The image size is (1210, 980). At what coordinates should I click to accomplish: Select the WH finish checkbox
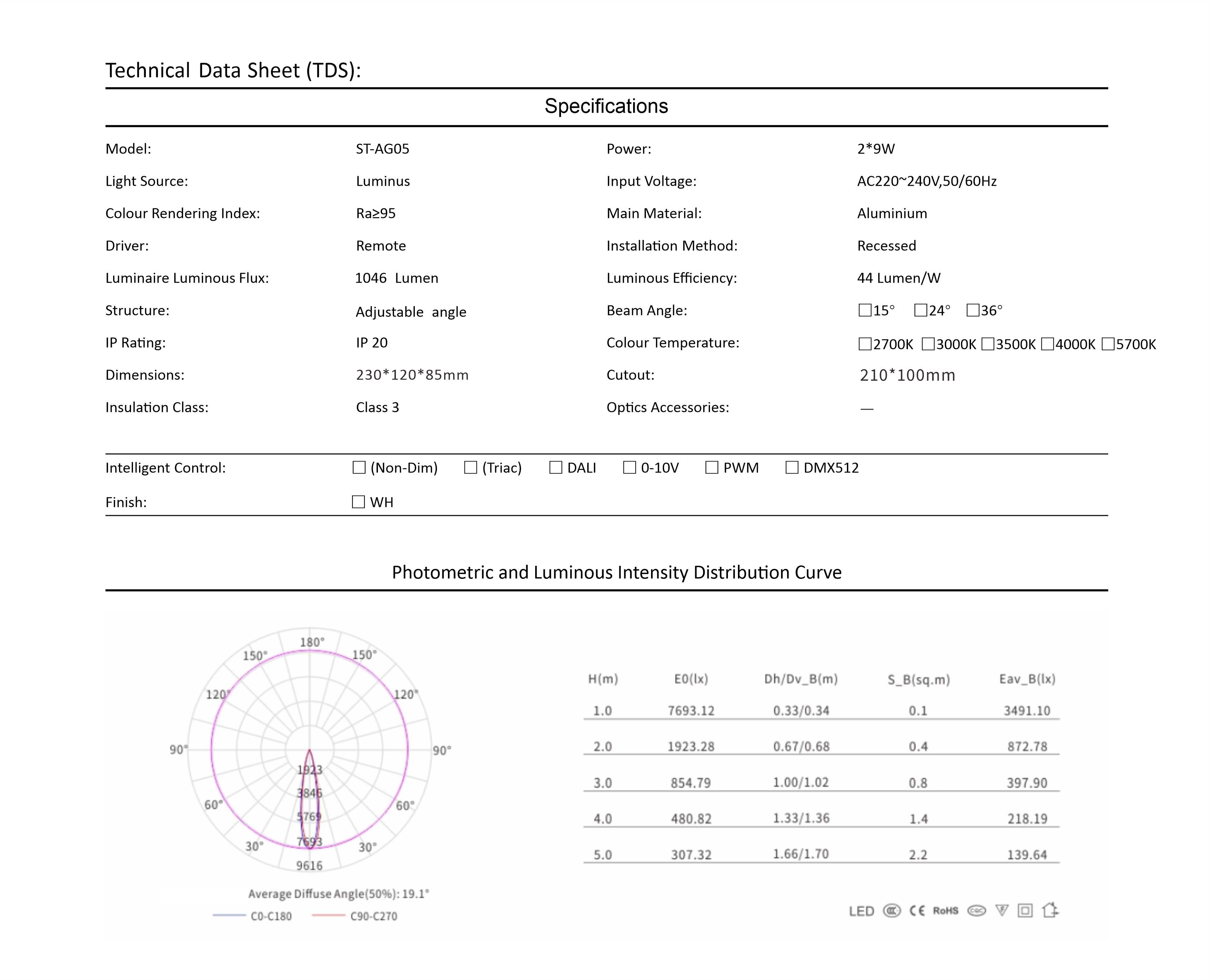358,502
